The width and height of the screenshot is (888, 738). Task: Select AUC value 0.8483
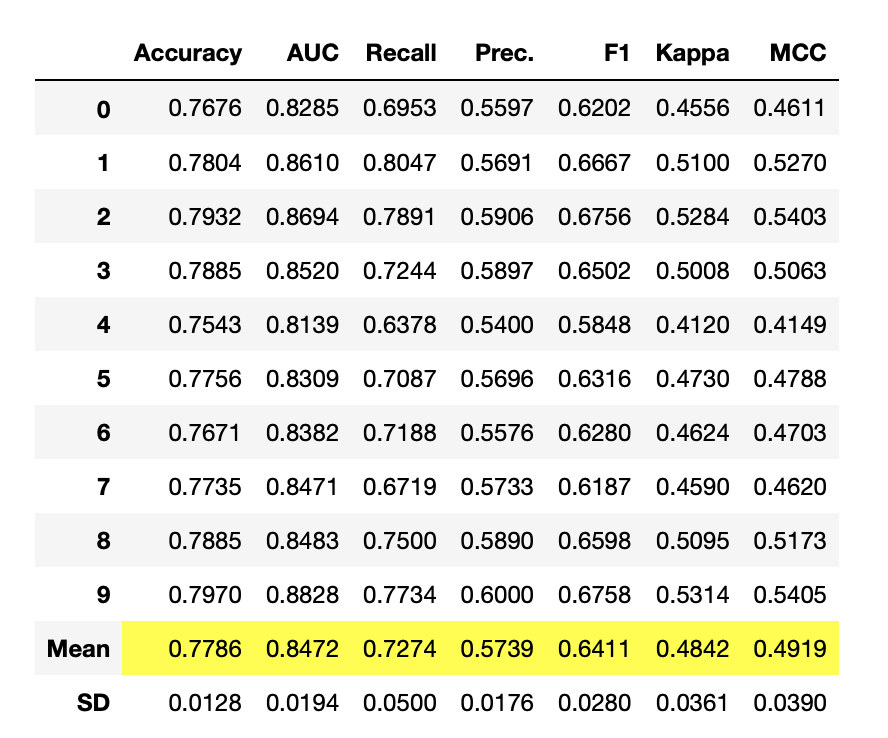302,541
